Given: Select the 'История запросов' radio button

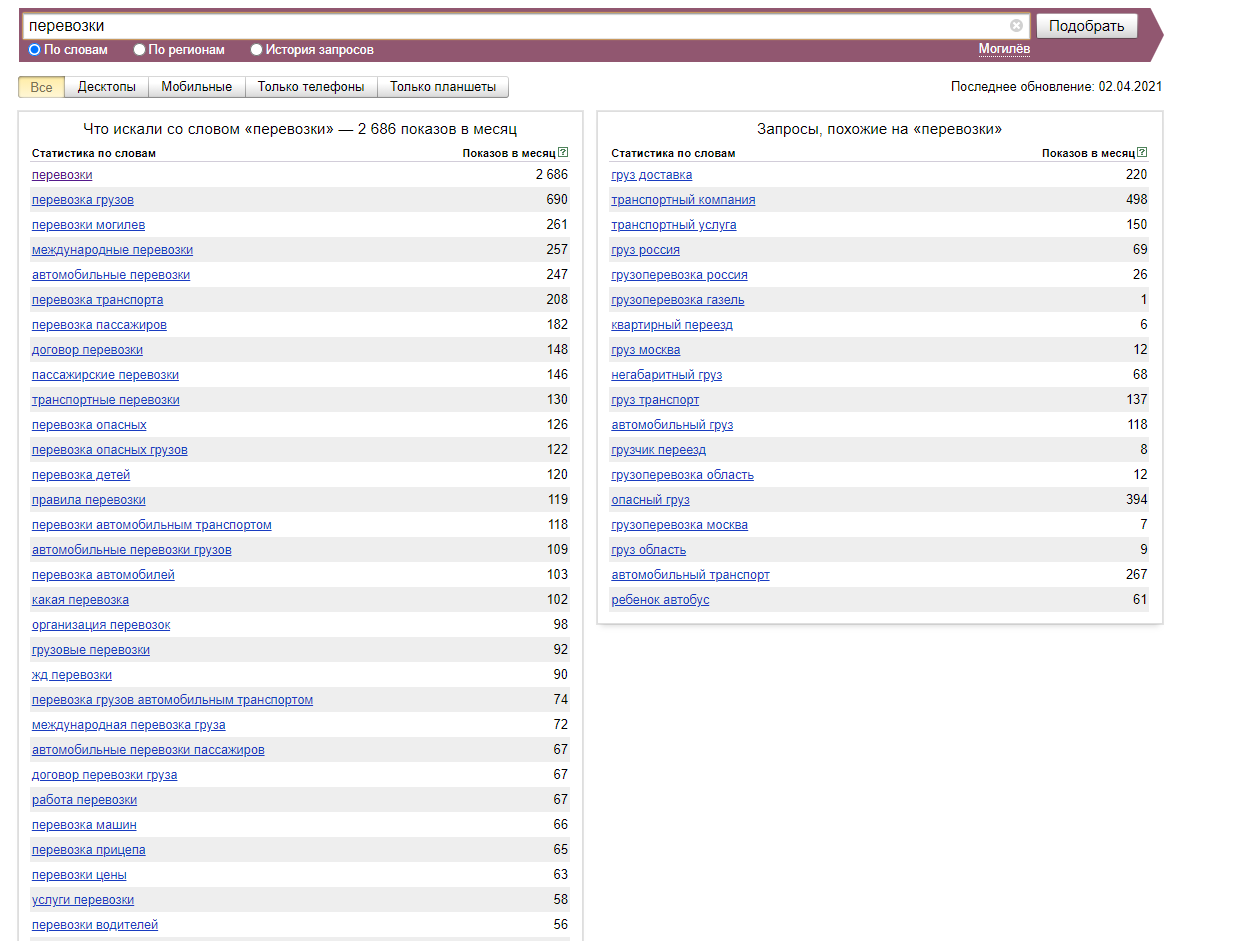Looking at the screenshot, I should coord(257,49).
